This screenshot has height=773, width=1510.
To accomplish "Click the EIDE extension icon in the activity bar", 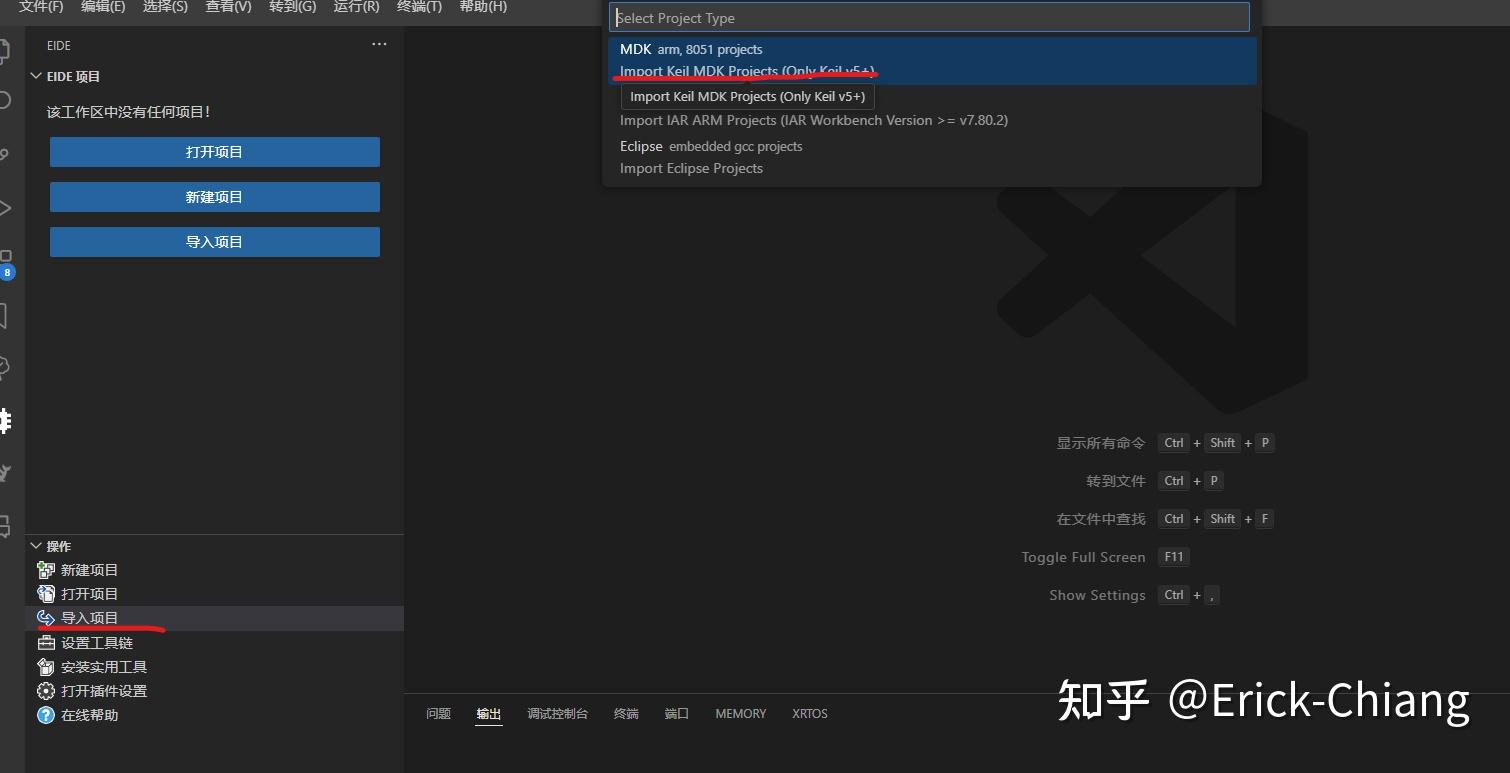I will (x=5, y=421).
